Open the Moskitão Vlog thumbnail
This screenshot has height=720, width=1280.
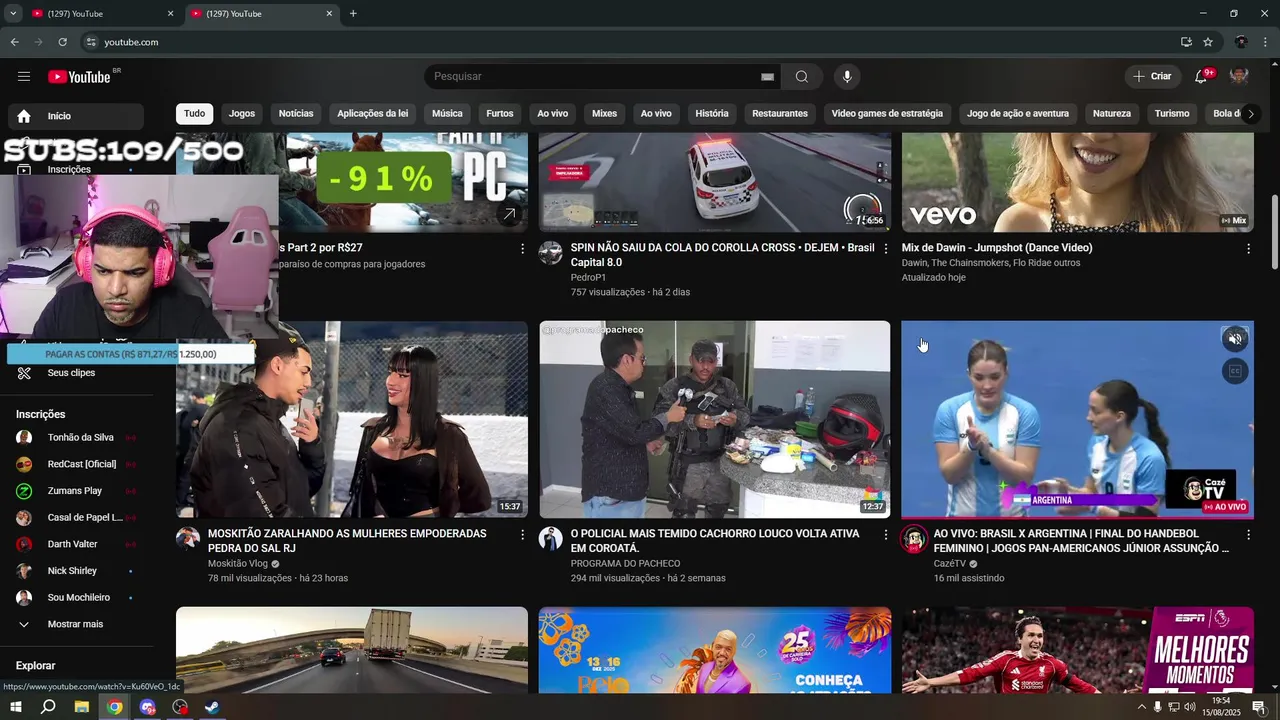352,419
